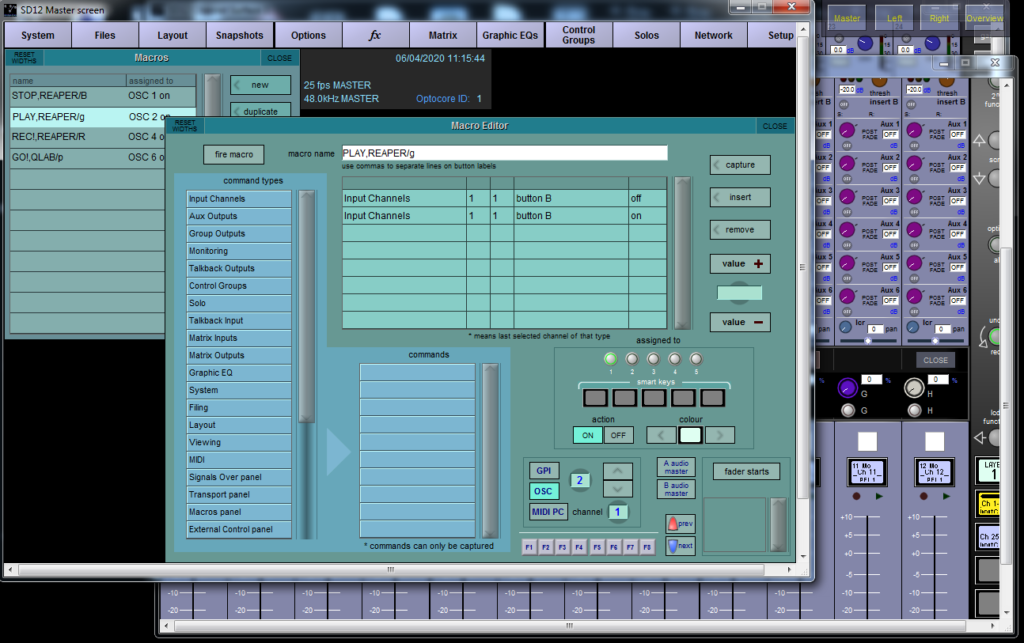Click the fifth smart key square
Viewport: 1024px width, 643px height.
[712, 398]
